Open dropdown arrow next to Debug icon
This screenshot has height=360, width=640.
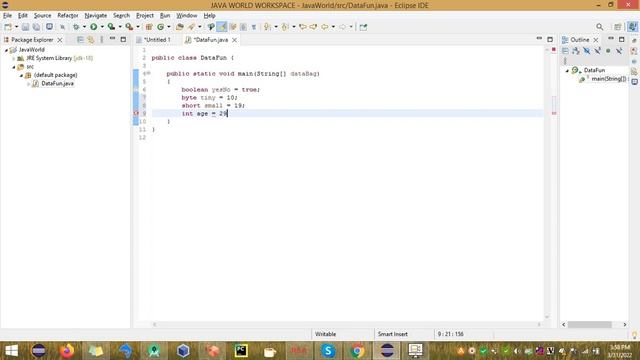click(x=84, y=27)
